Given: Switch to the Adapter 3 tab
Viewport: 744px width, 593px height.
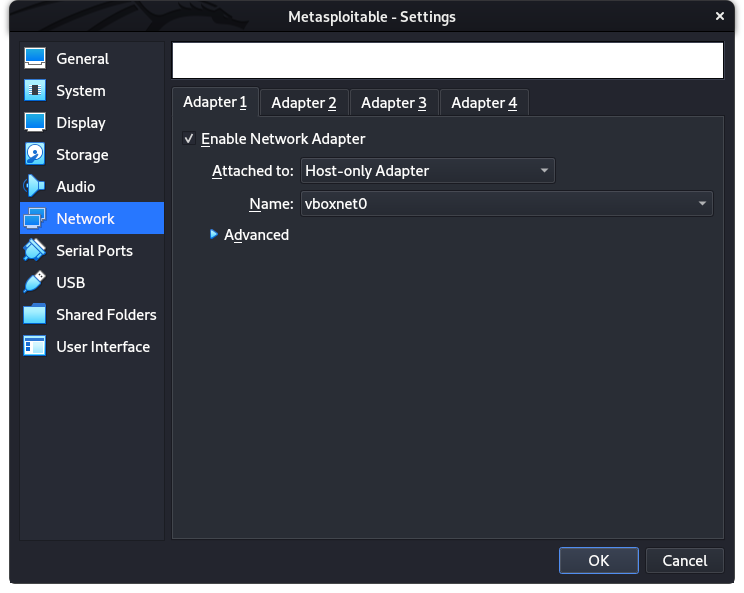Looking at the screenshot, I should pyautogui.click(x=394, y=103).
